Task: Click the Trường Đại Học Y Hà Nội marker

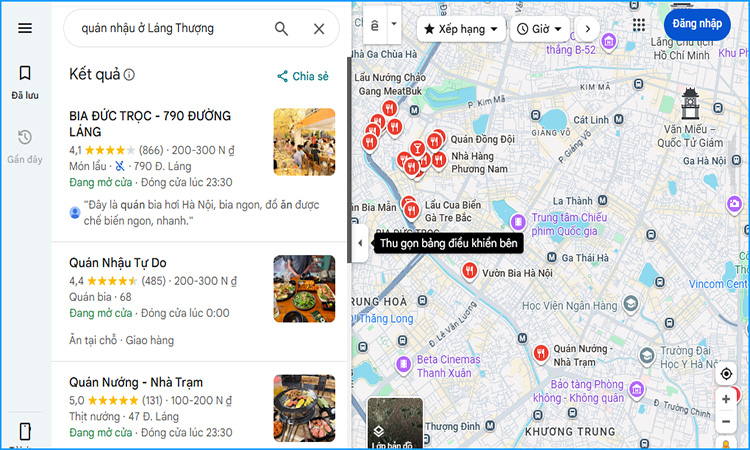Action: 647,356
